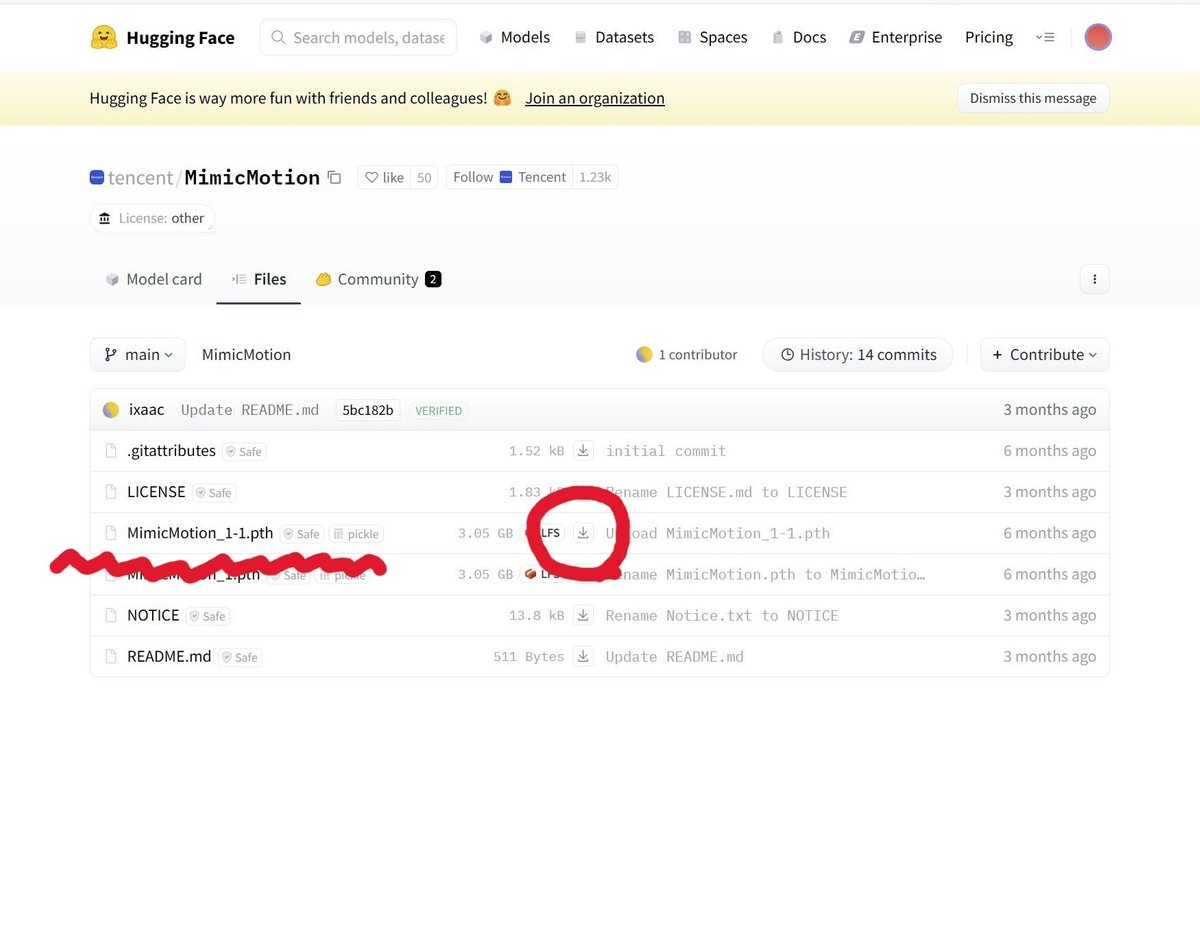
Task: Open the Datasets page
Action: tap(614, 37)
